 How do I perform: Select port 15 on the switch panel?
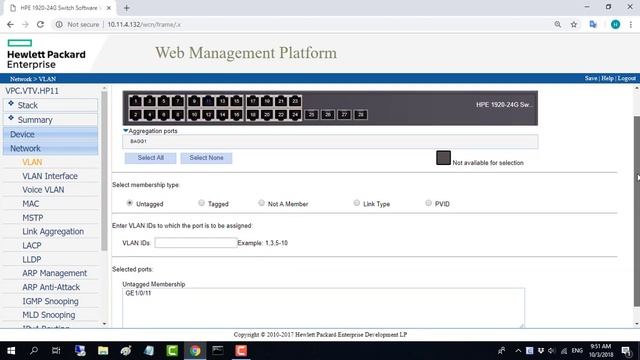[236, 101]
